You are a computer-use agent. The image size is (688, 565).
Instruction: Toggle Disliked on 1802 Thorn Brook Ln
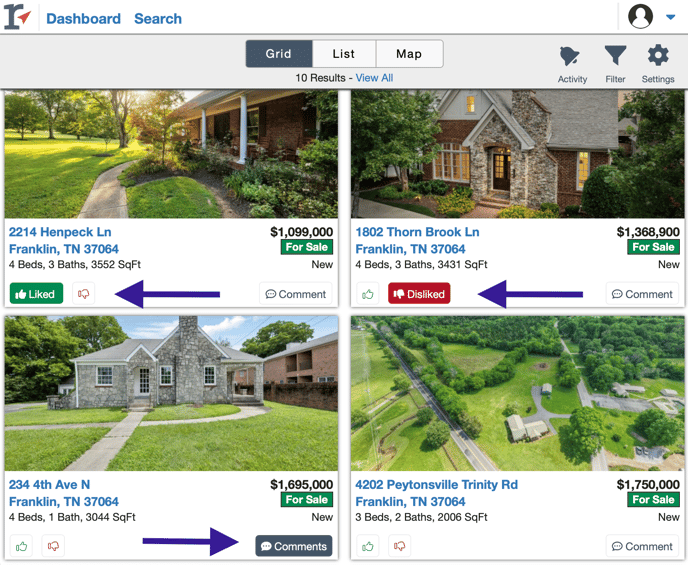(419, 293)
